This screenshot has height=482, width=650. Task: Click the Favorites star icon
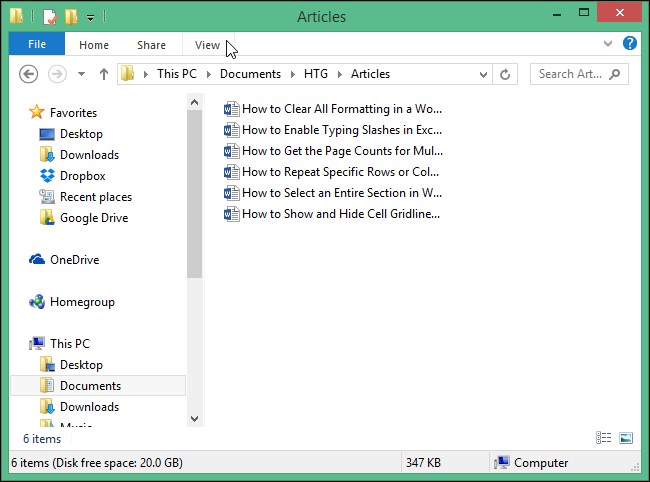click(36, 112)
